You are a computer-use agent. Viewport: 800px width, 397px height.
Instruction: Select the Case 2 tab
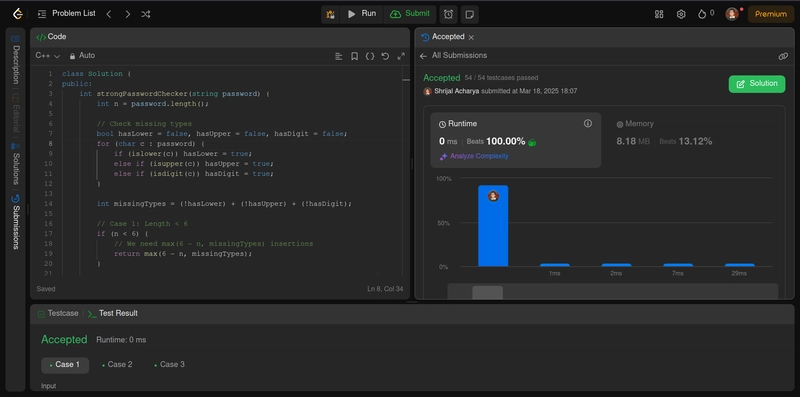click(117, 365)
